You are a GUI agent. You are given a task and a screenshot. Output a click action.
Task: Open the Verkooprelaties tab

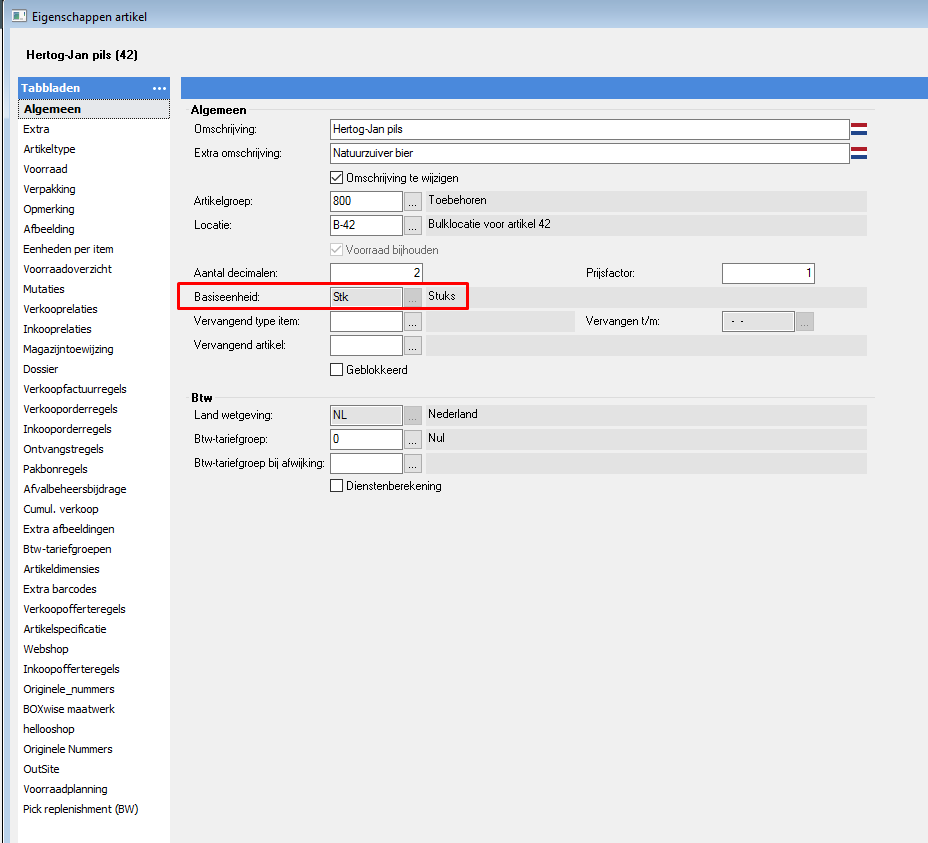(60, 309)
